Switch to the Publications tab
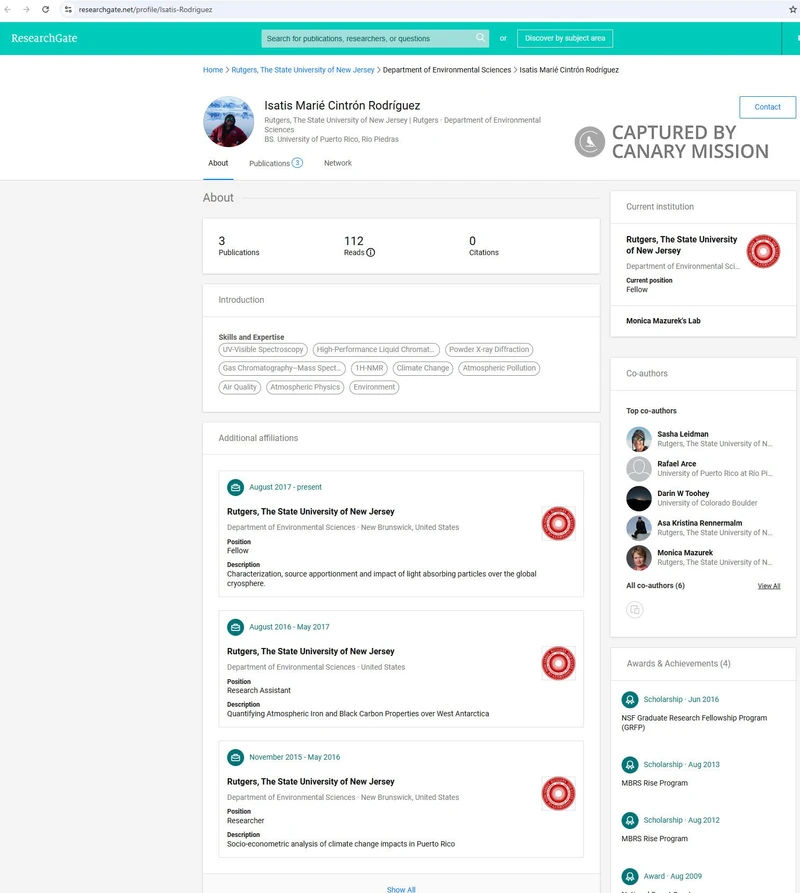 tap(276, 163)
